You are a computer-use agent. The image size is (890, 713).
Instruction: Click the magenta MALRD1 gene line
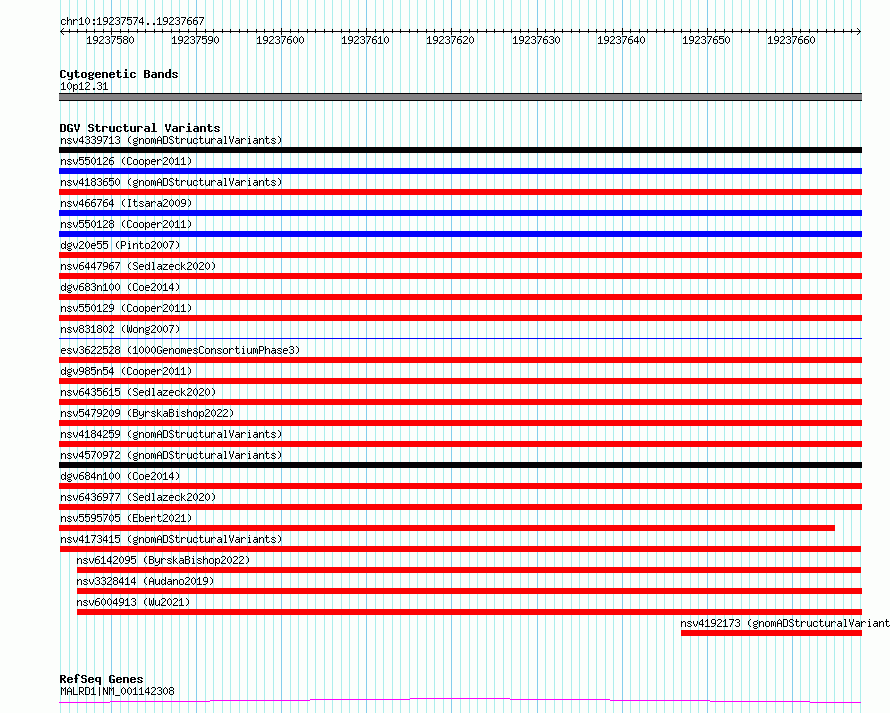[460, 701]
